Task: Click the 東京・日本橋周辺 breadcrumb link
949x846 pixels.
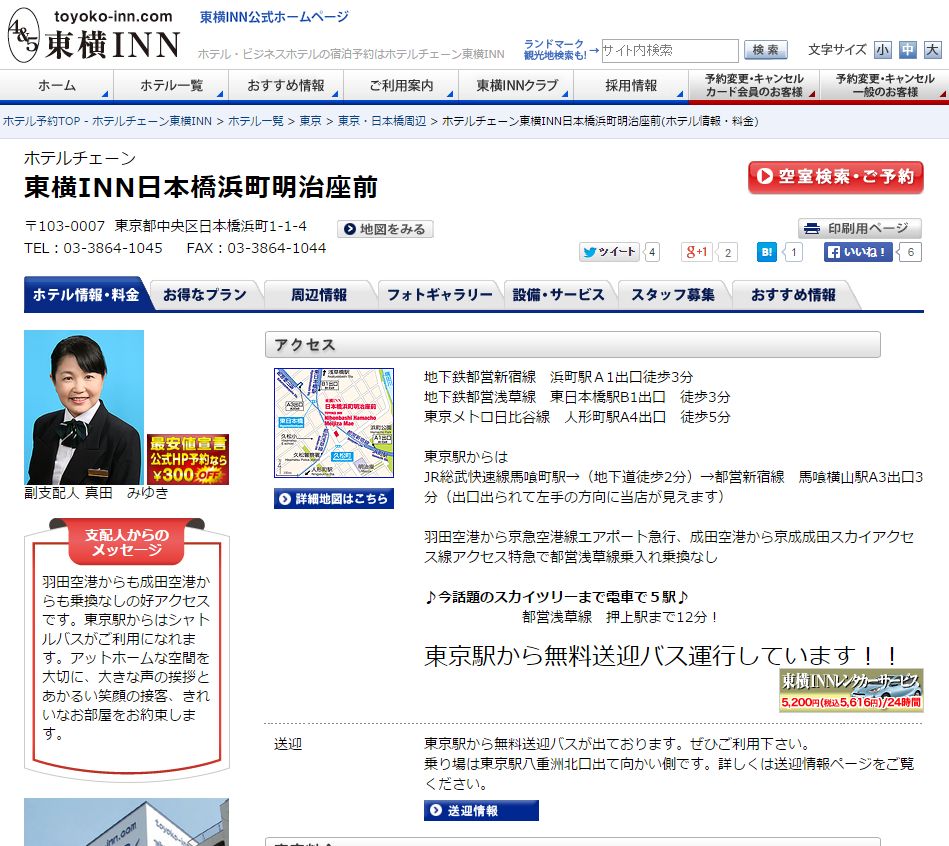Action: (x=382, y=121)
